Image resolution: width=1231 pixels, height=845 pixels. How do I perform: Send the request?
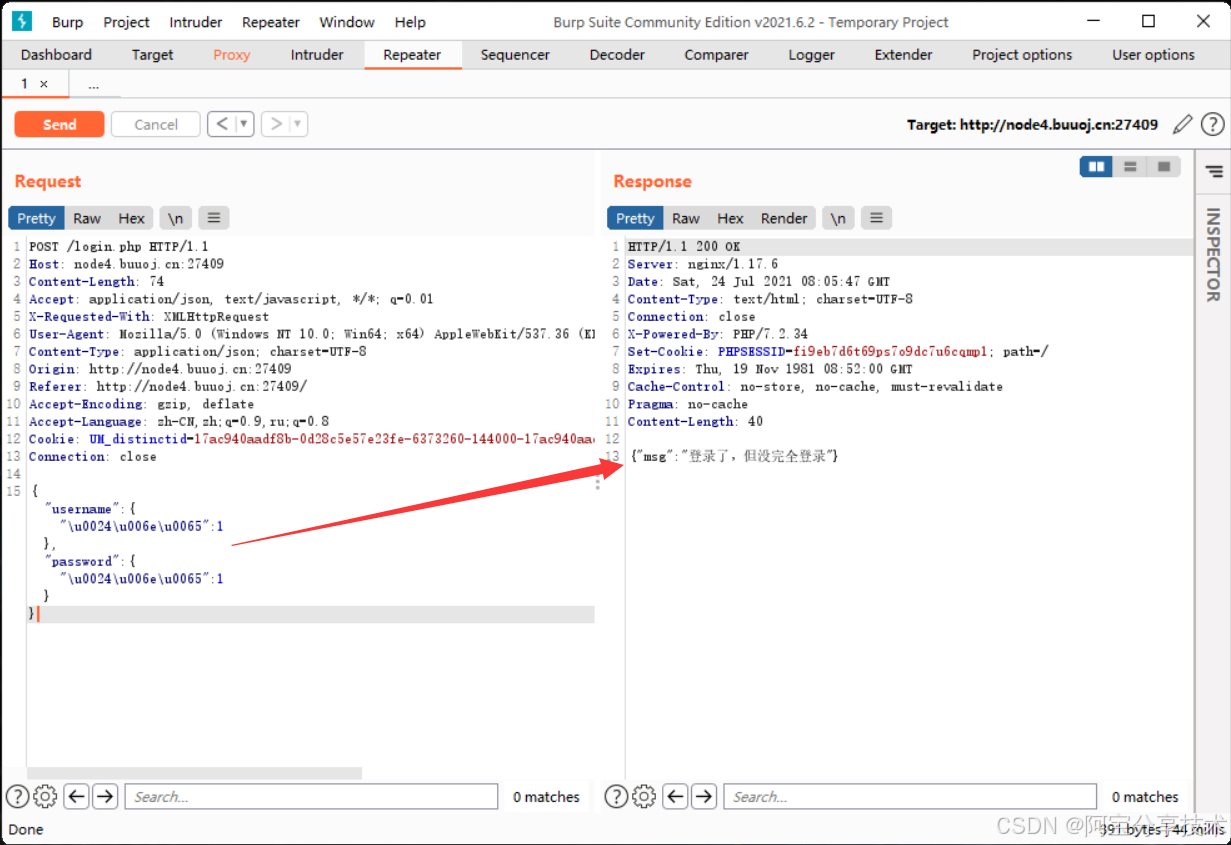click(x=59, y=124)
